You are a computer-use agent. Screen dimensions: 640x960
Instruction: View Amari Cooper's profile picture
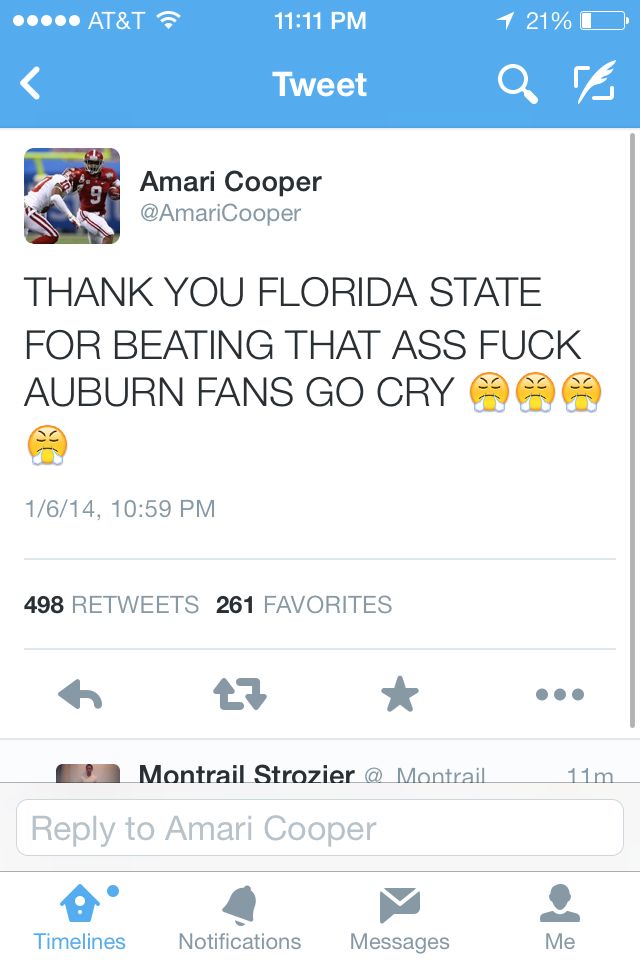click(72, 196)
